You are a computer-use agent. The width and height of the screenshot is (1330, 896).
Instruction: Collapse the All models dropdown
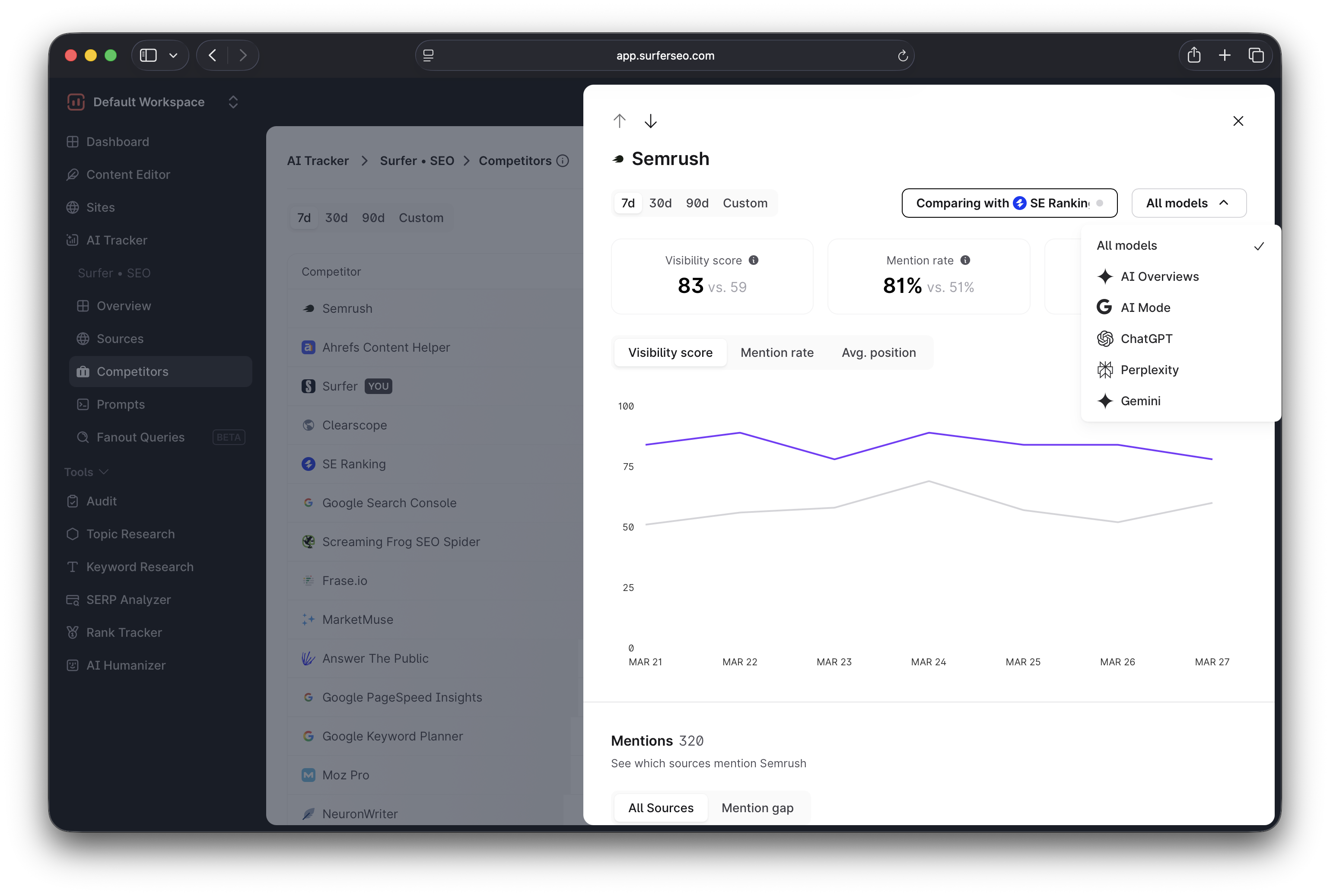(1188, 203)
